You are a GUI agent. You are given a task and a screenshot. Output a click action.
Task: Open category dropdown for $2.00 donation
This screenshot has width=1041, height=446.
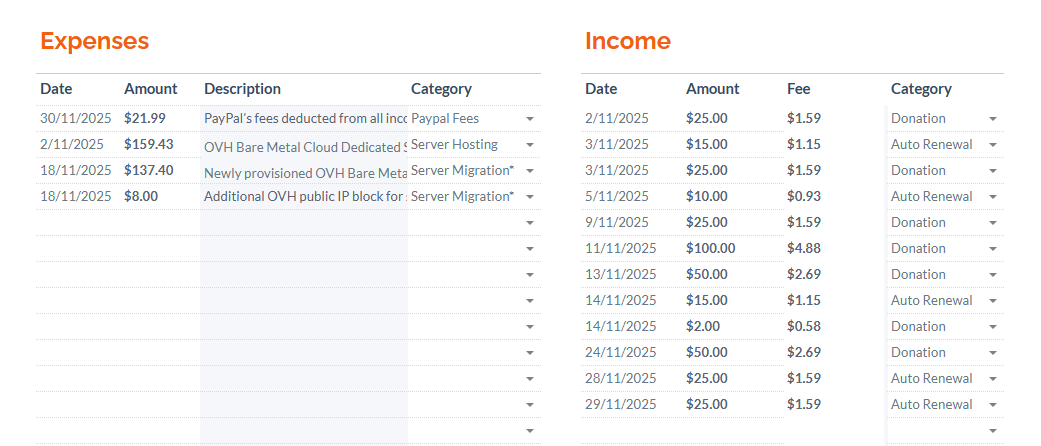tap(992, 327)
